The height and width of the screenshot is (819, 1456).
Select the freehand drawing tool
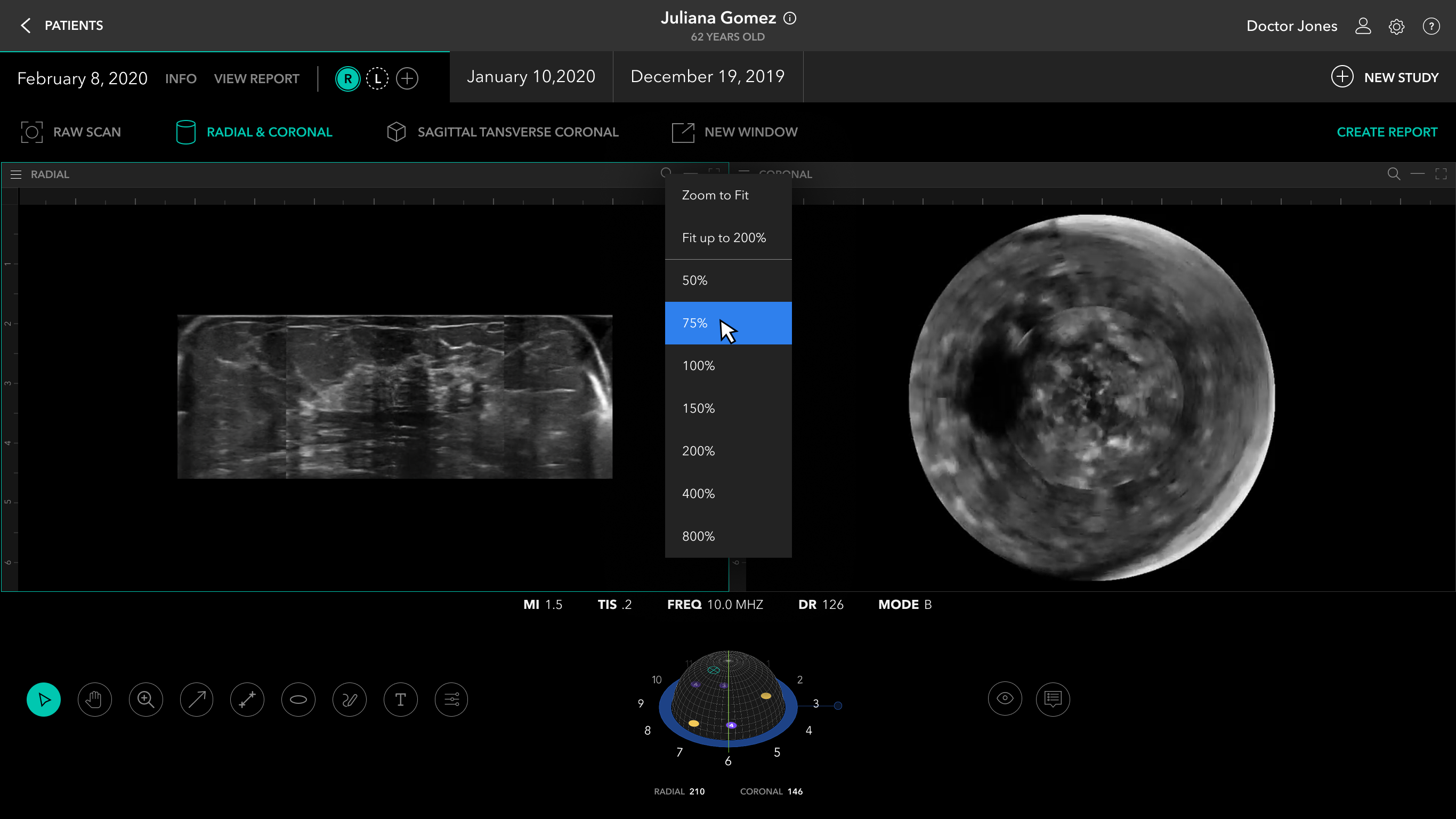click(x=349, y=700)
